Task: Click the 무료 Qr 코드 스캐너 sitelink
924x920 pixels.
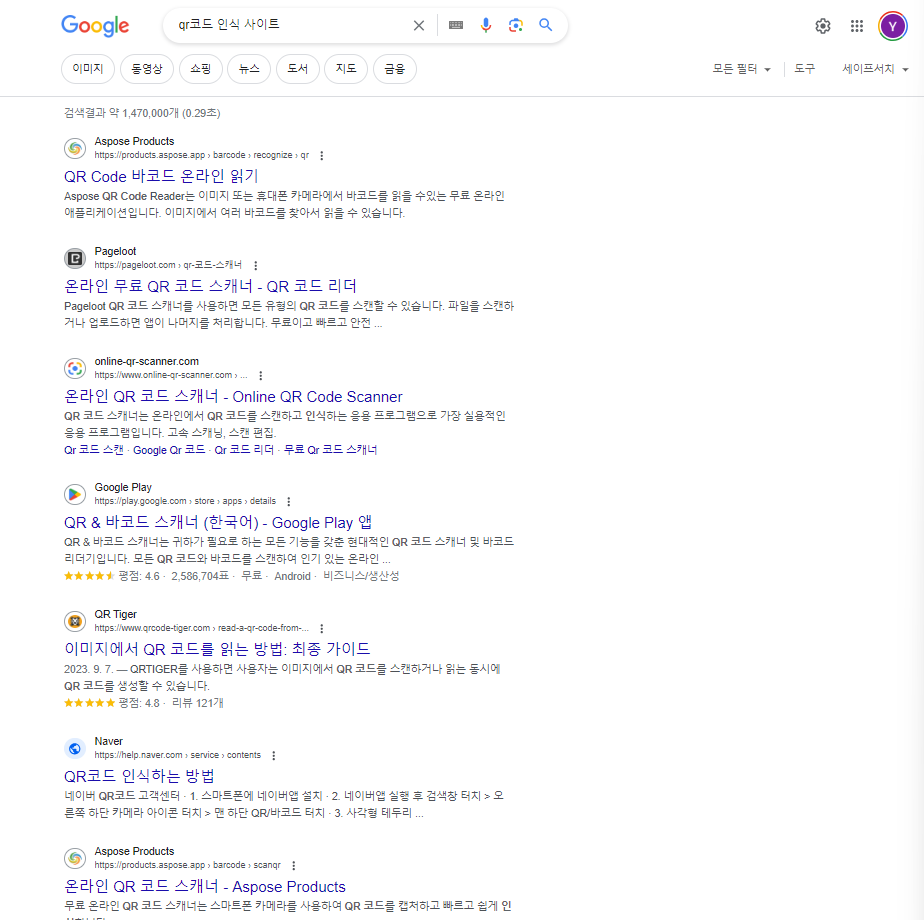Action: point(331,450)
